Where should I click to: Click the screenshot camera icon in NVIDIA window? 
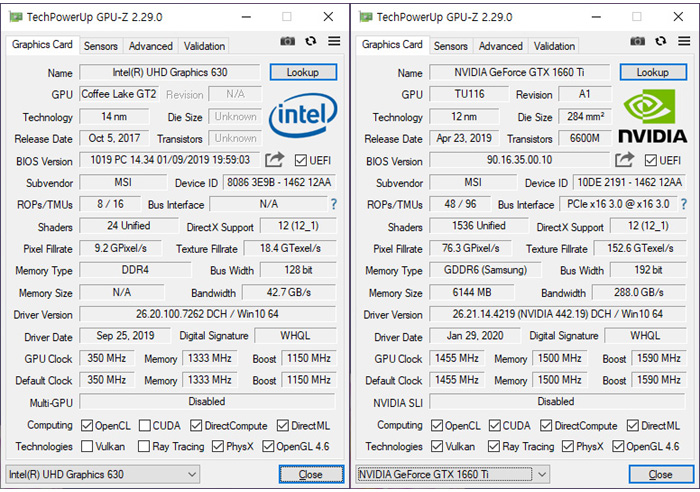[x=638, y=42]
